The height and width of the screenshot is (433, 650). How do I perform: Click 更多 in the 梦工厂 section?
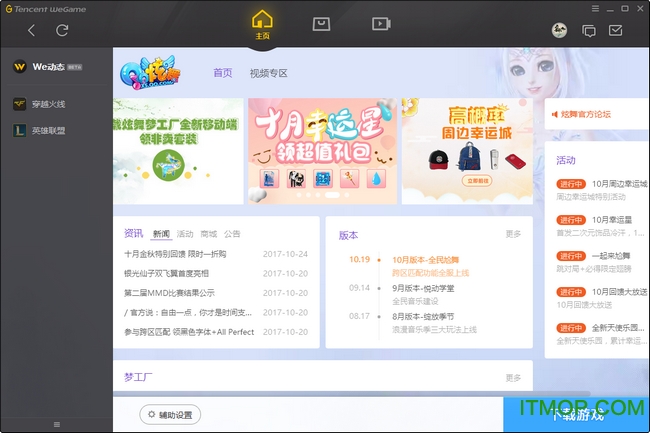tap(513, 378)
